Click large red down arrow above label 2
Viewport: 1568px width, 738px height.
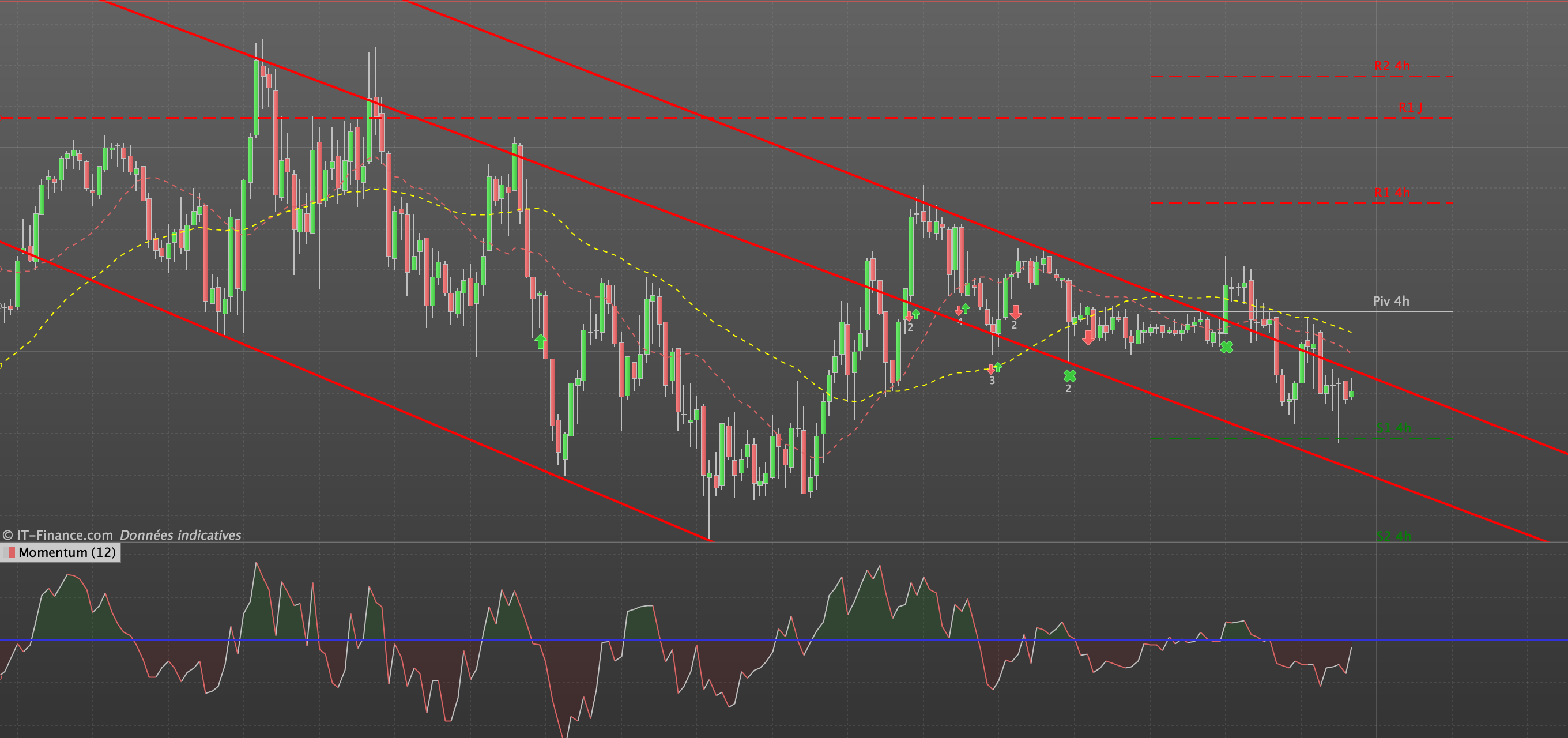[x=1015, y=313]
